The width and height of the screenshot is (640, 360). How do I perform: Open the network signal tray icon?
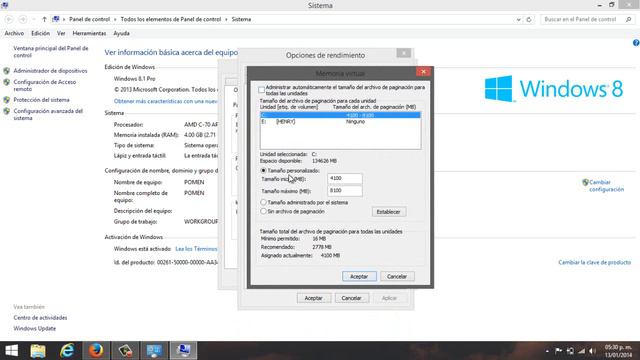pyautogui.click(x=582, y=351)
